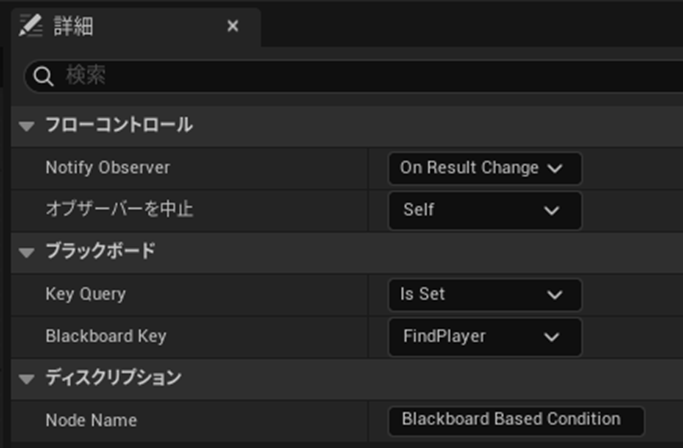
Task: Open the オブザーバーを中止 dropdown set to Self
Action: [x=484, y=210]
